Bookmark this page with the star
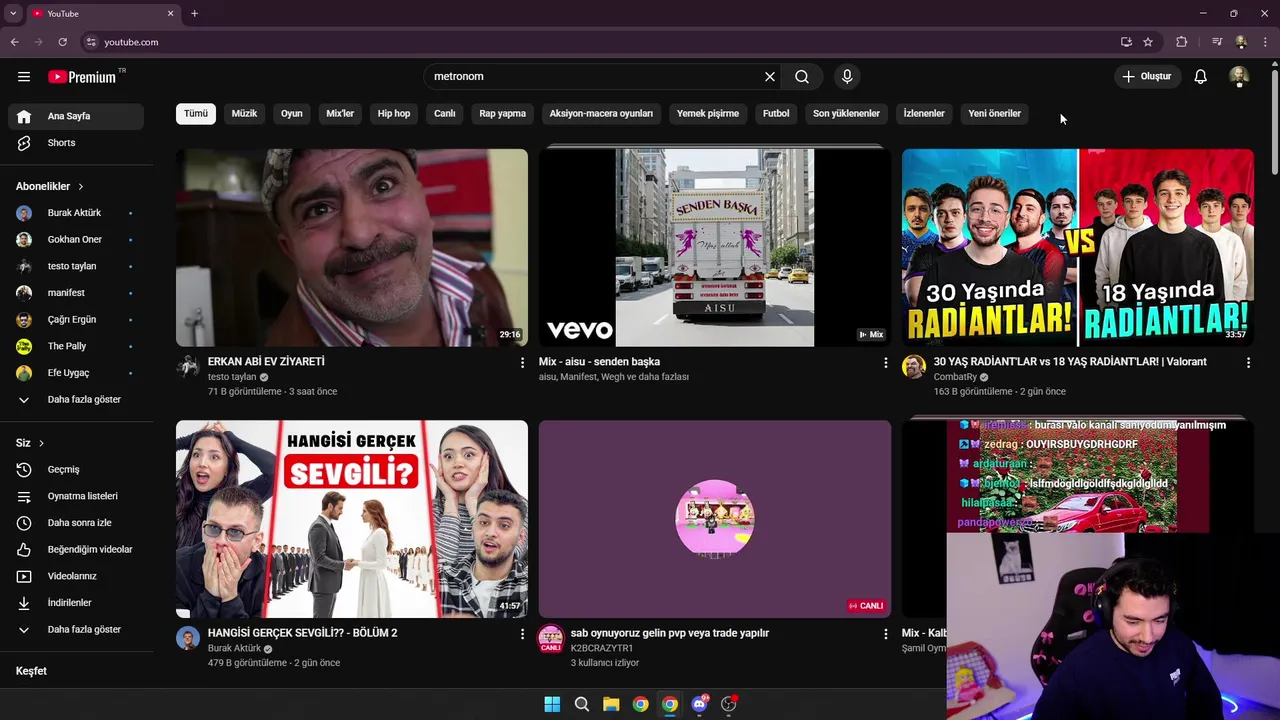Viewport: 1280px width, 720px height. (1148, 42)
